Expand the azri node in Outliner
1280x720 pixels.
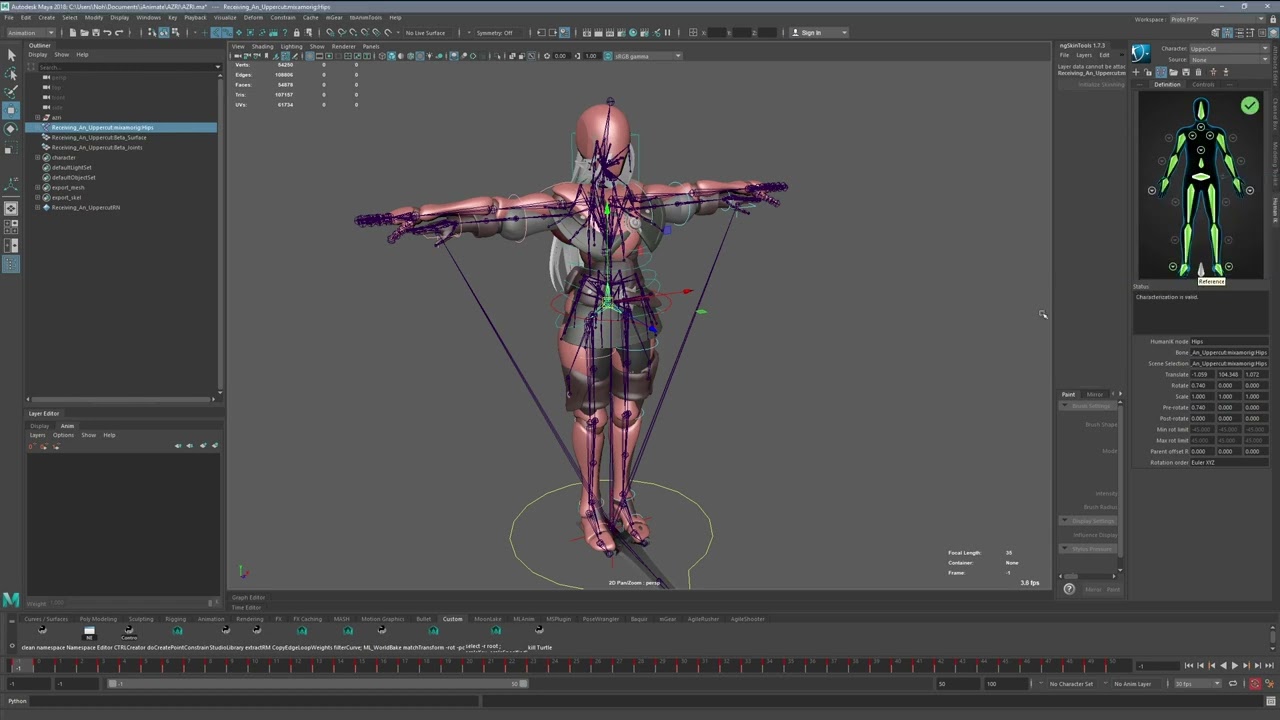click(38, 117)
